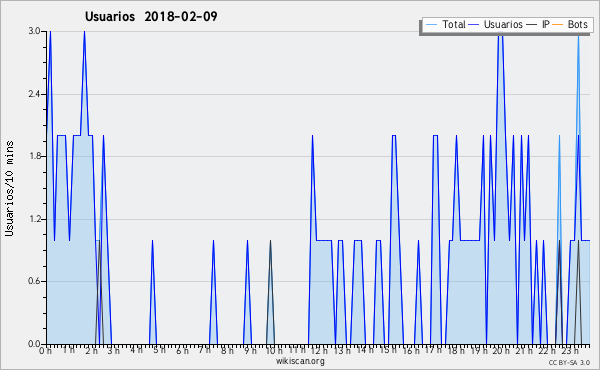Viewport: 600px width, 370px height.
Task: Click the 3.0 value on the y-axis
Action: (34, 31)
